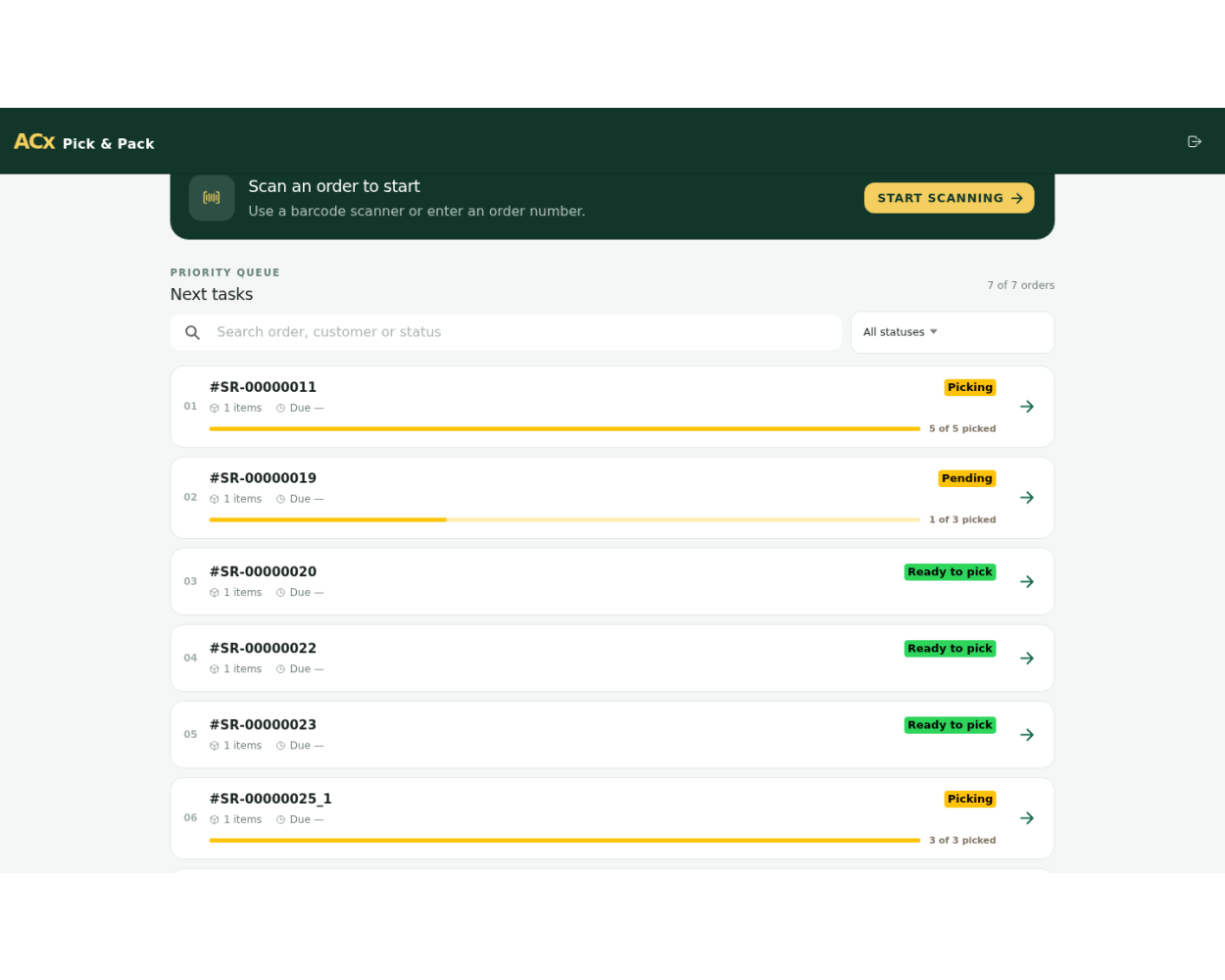Open order #SR-00000023 with its arrow
The width and height of the screenshot is (1225, 980).
[x=1027, y=735]
